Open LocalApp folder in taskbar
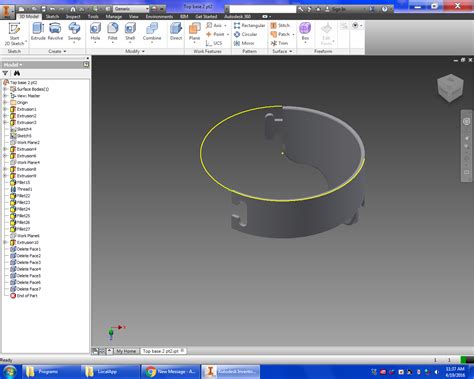Screen dimensions: 474x379 [107, 371]
